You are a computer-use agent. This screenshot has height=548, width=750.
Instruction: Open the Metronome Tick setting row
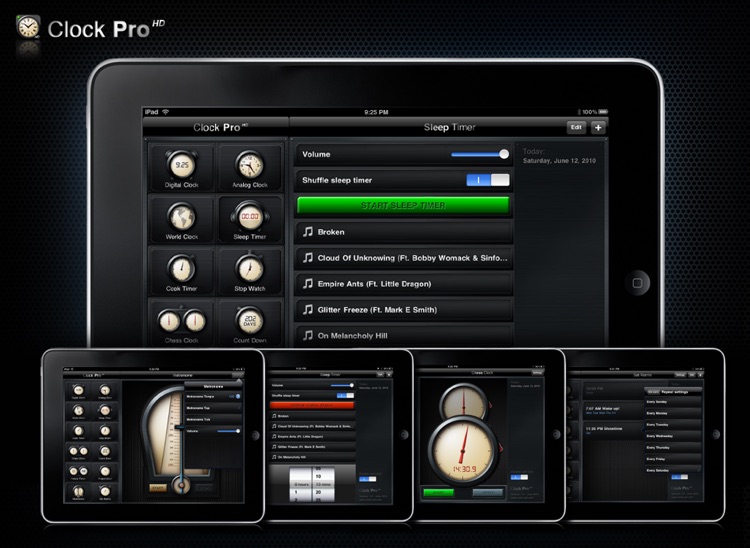tap(213, 419)
